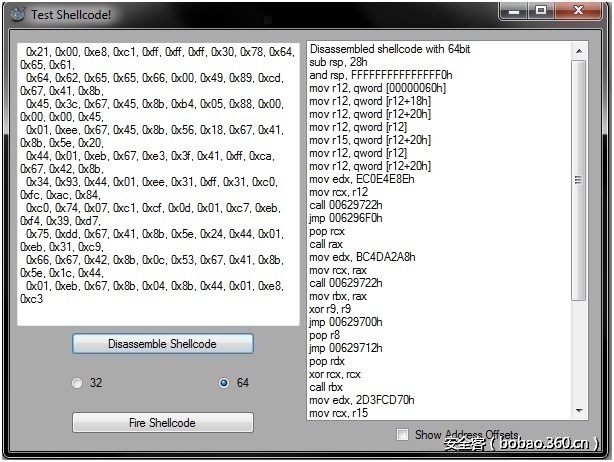
Task: Close the Test Shellcode window
Action: click(580, 11)
